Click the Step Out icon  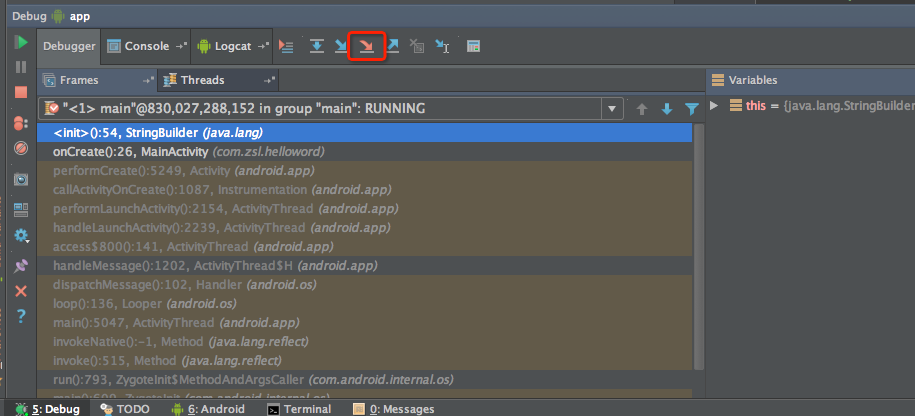click(x=393, y=46)
